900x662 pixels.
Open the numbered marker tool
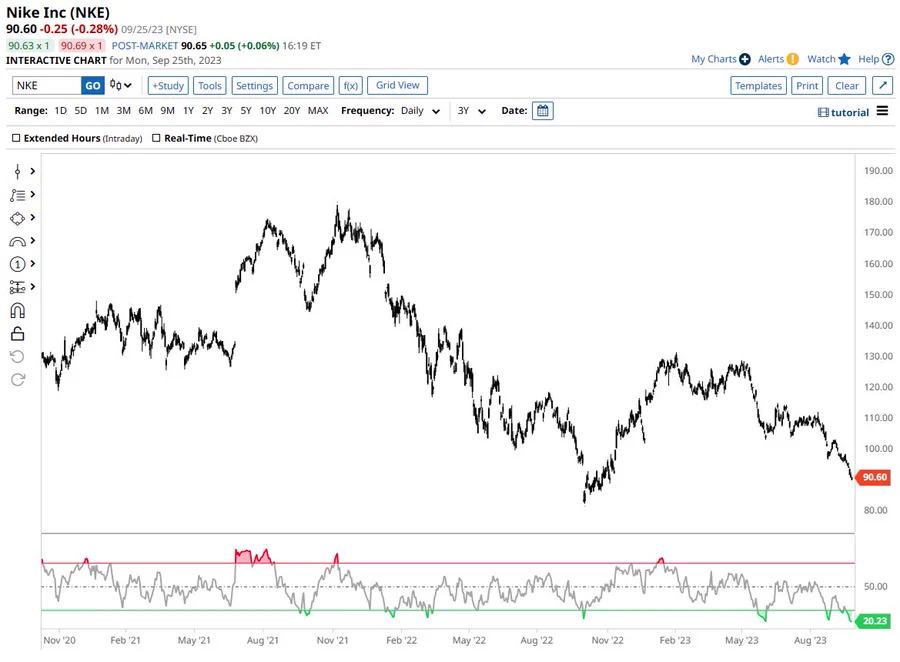[17, 264]
